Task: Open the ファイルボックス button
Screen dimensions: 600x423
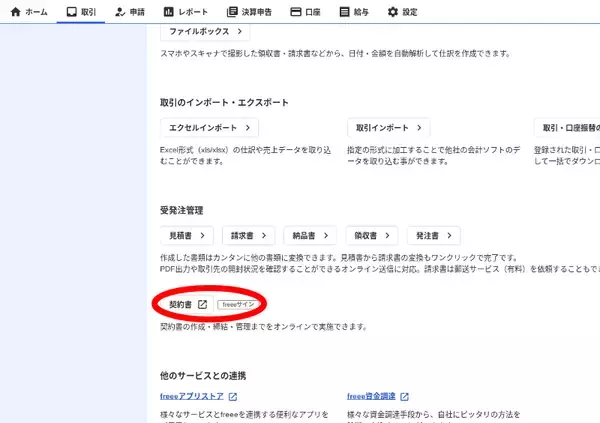Action: [x=205, y=32]
